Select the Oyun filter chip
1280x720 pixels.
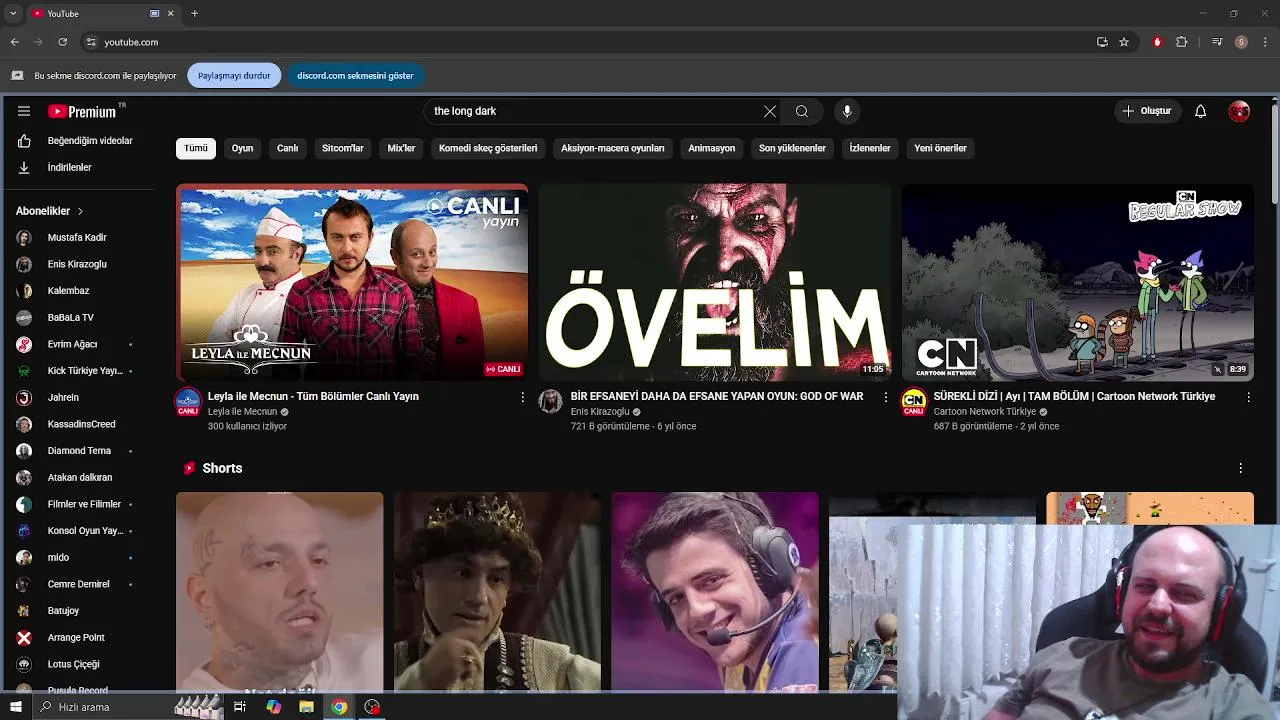click(243, 148)
